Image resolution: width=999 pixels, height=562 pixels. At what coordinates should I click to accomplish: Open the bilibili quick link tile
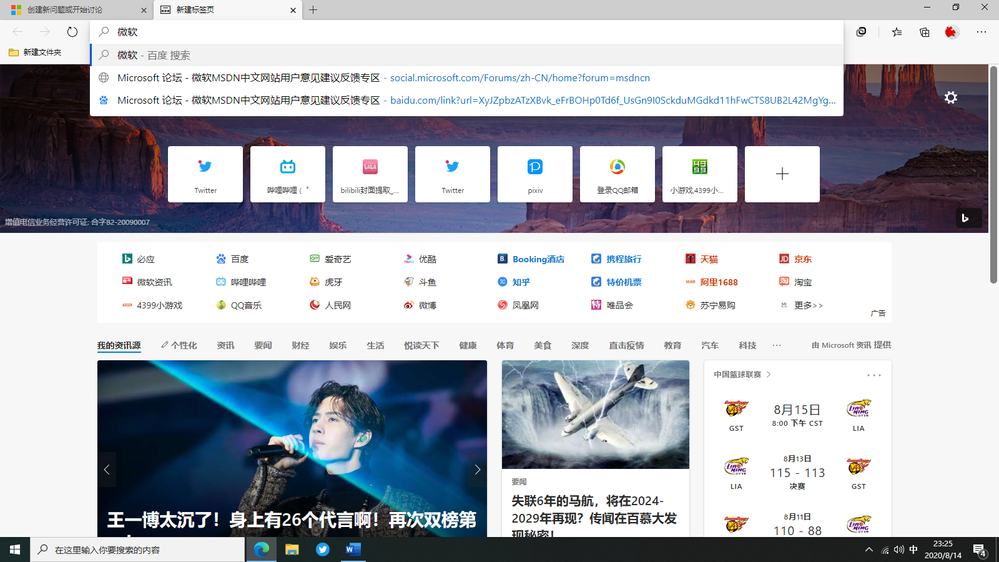pyautogui.click(x=287, y=174)
